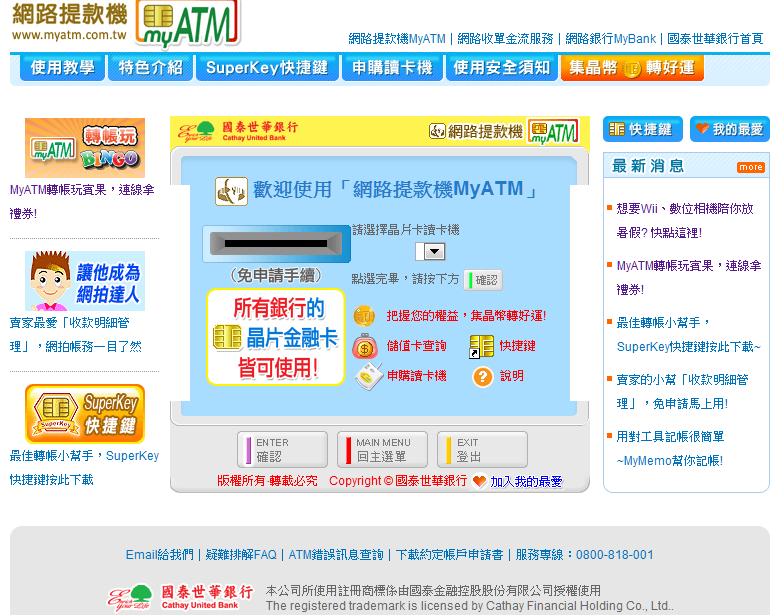Click the green 確認 button next to 請按下方
The image size is (779, 615).
pos(483,280)
